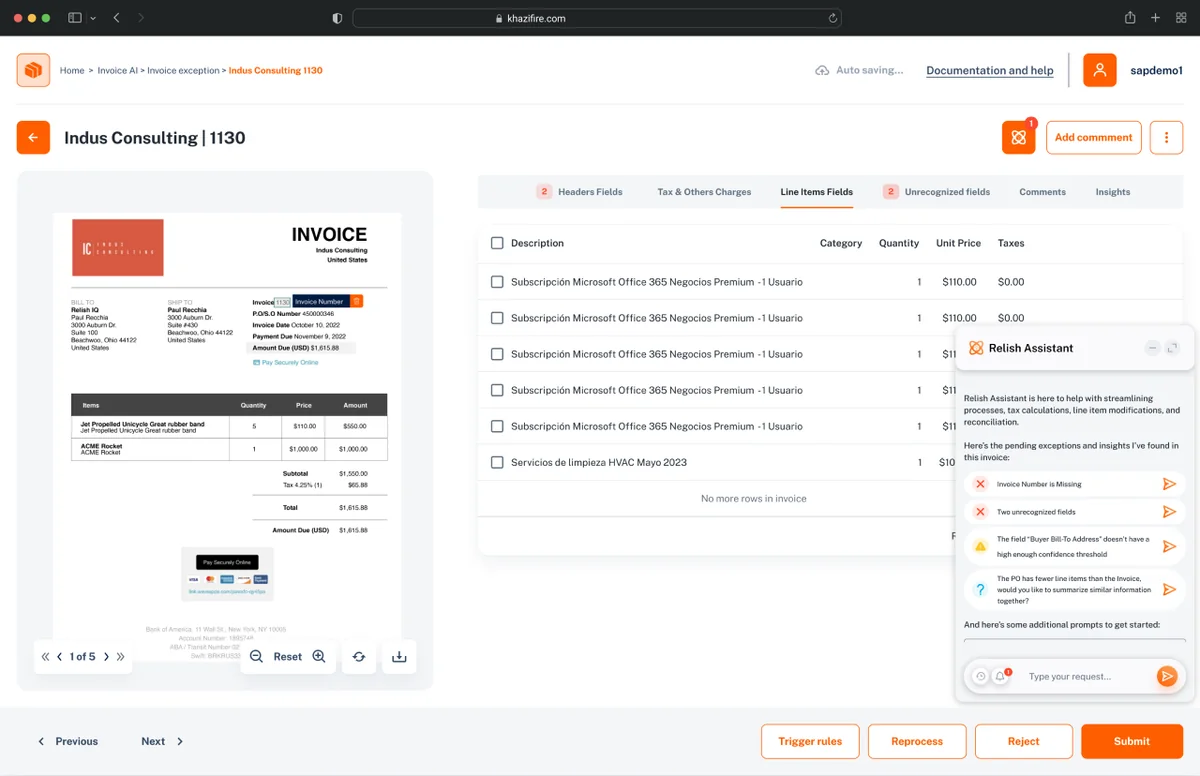Click the Auto saving cloud icon
The image size is (1200, 776).
[x=822, y=70]
